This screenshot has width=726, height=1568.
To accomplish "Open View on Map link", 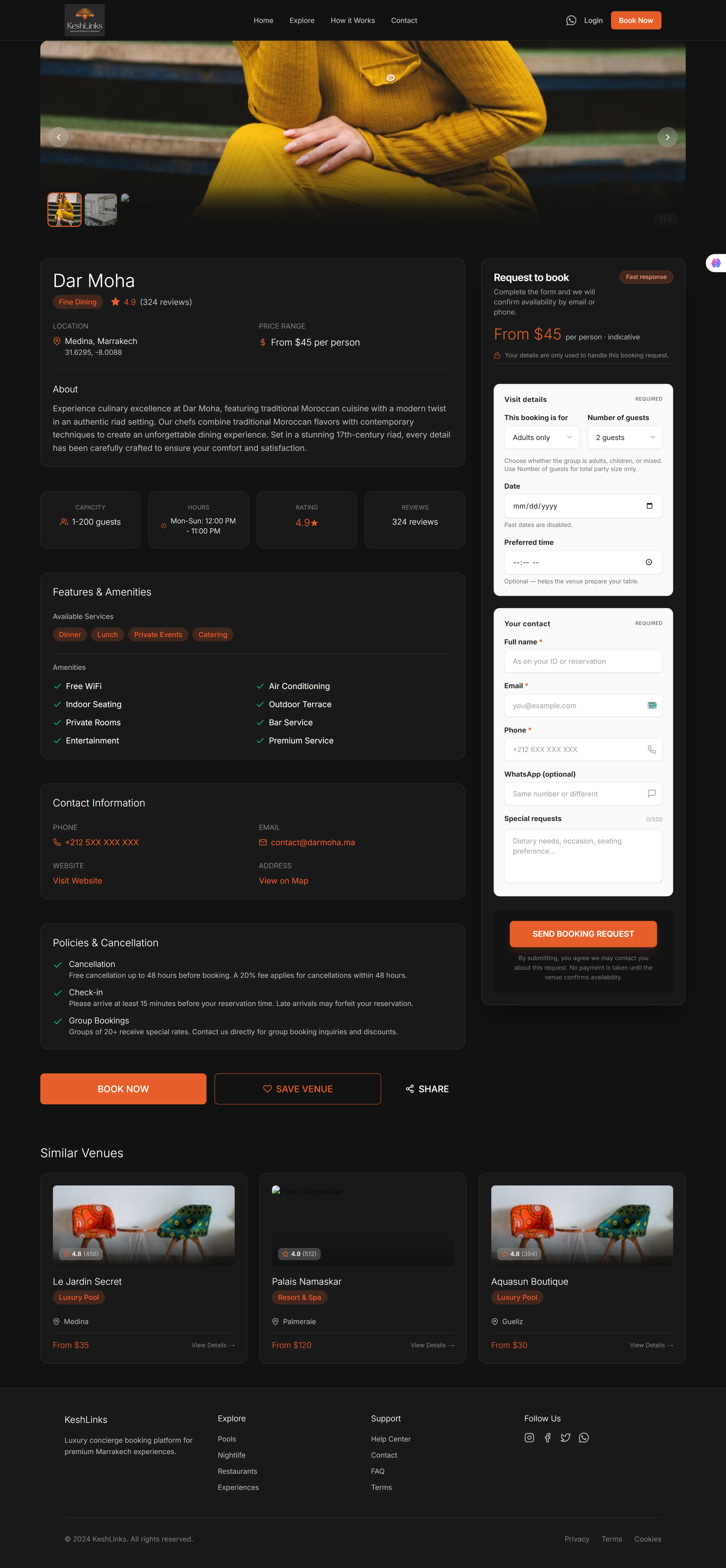I will pyautogui.click(x=284, y=880).
